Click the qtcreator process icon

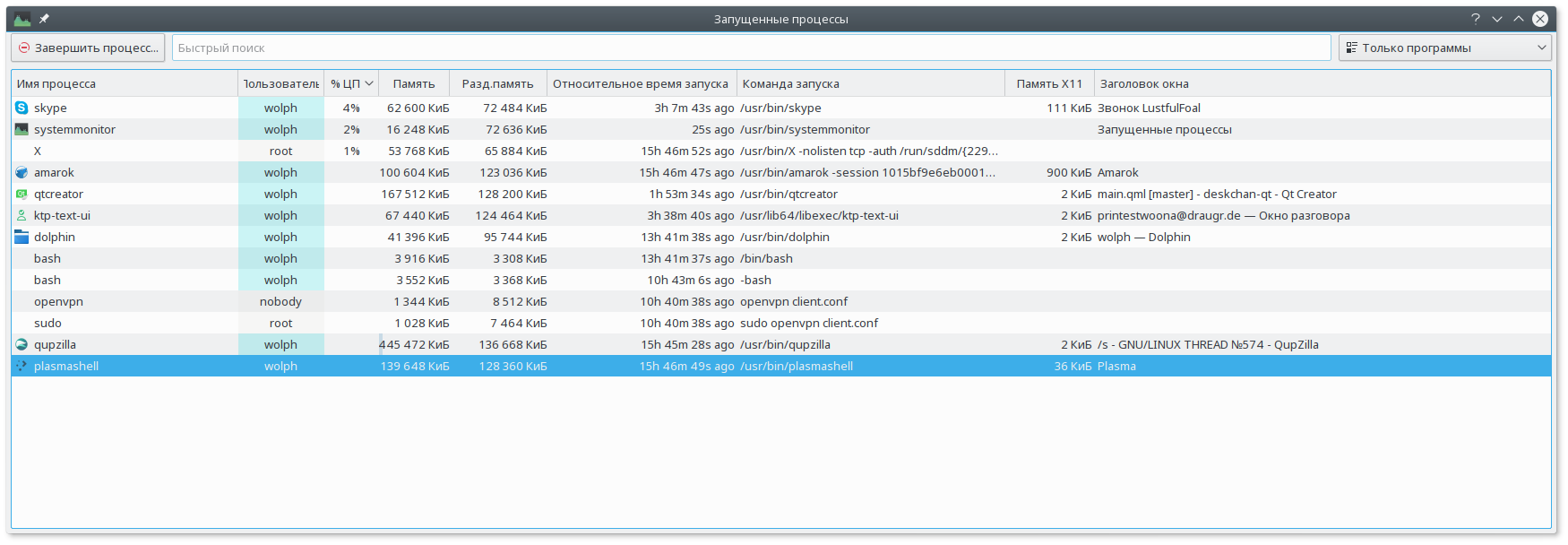pos(22,194)
